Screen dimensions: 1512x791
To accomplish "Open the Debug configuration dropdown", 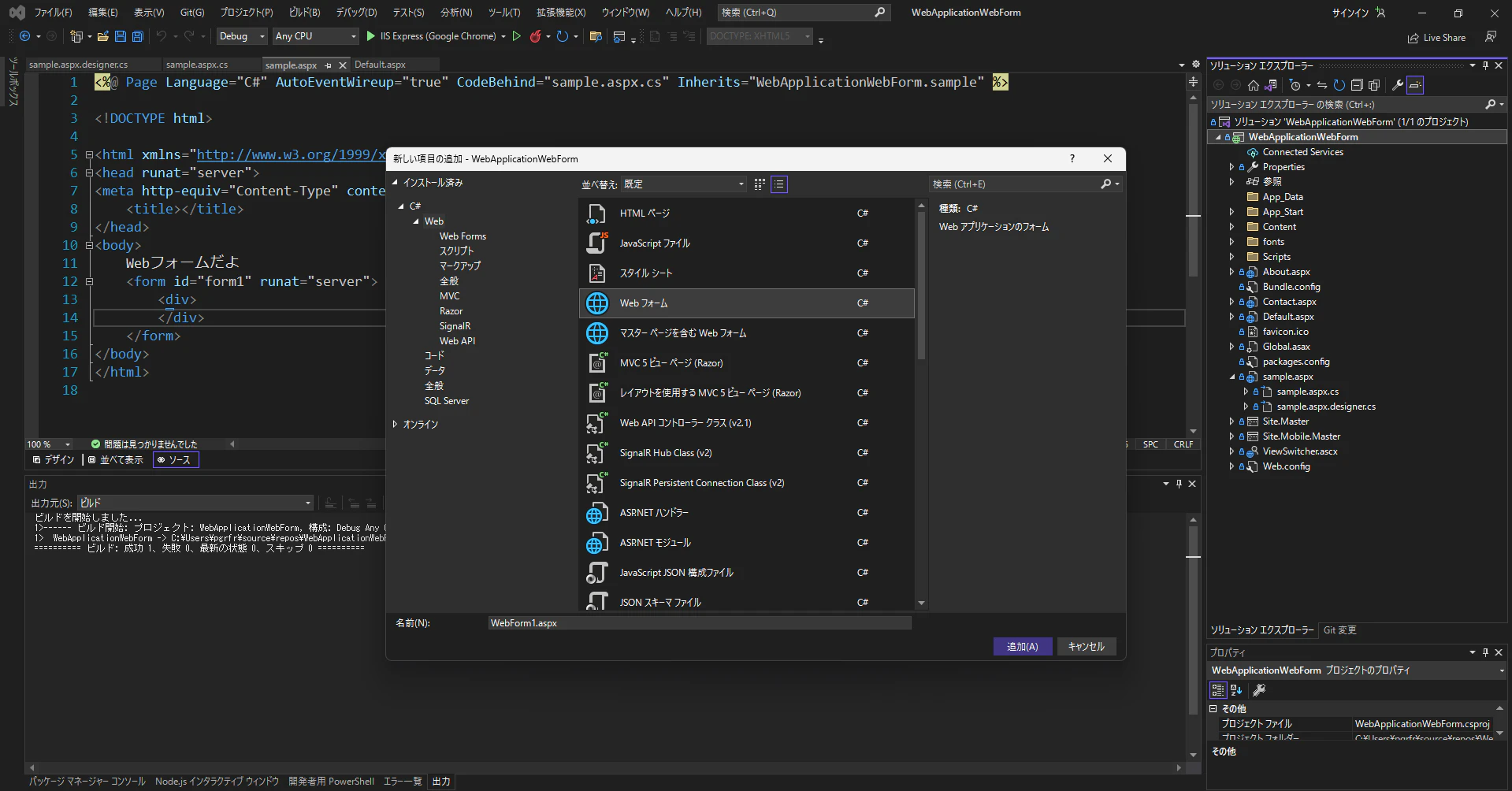I will coord(242,36).
